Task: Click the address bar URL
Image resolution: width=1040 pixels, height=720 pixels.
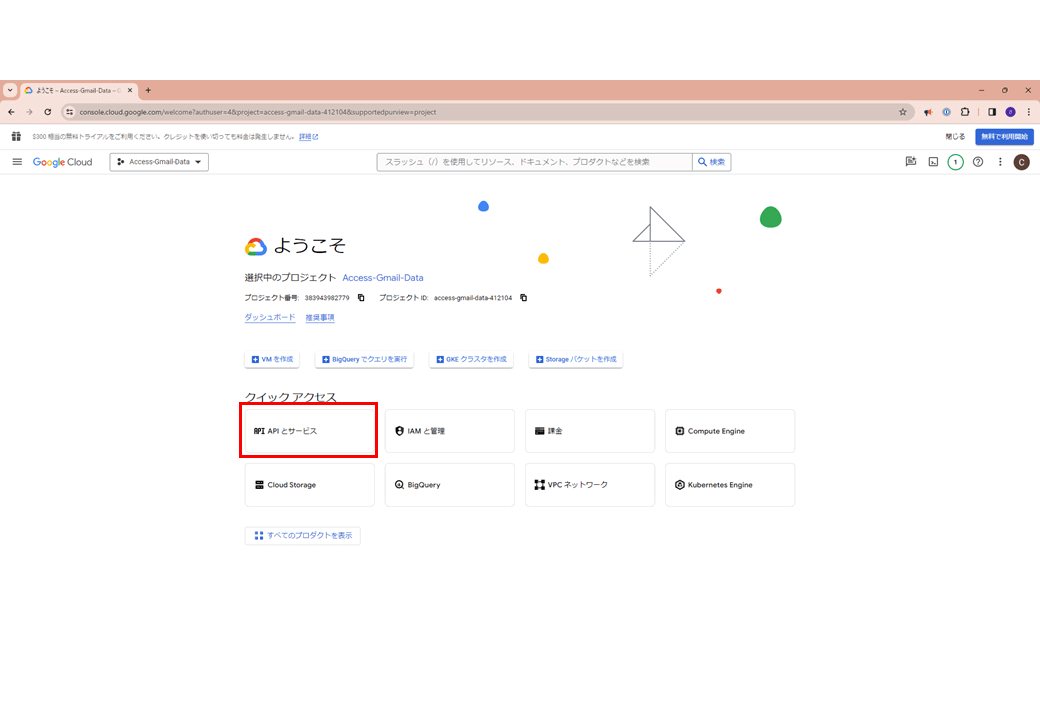Action: tap(257, 112)
